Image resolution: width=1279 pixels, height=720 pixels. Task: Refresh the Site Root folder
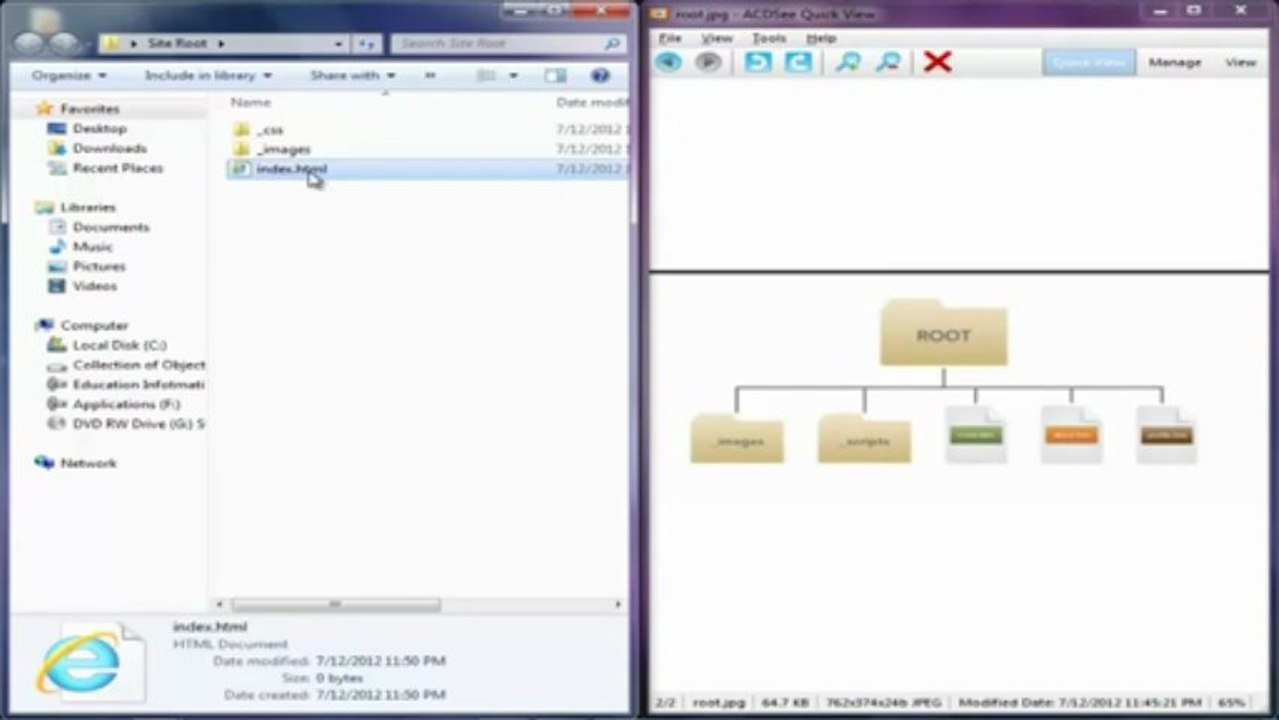[x=366, y=44]
